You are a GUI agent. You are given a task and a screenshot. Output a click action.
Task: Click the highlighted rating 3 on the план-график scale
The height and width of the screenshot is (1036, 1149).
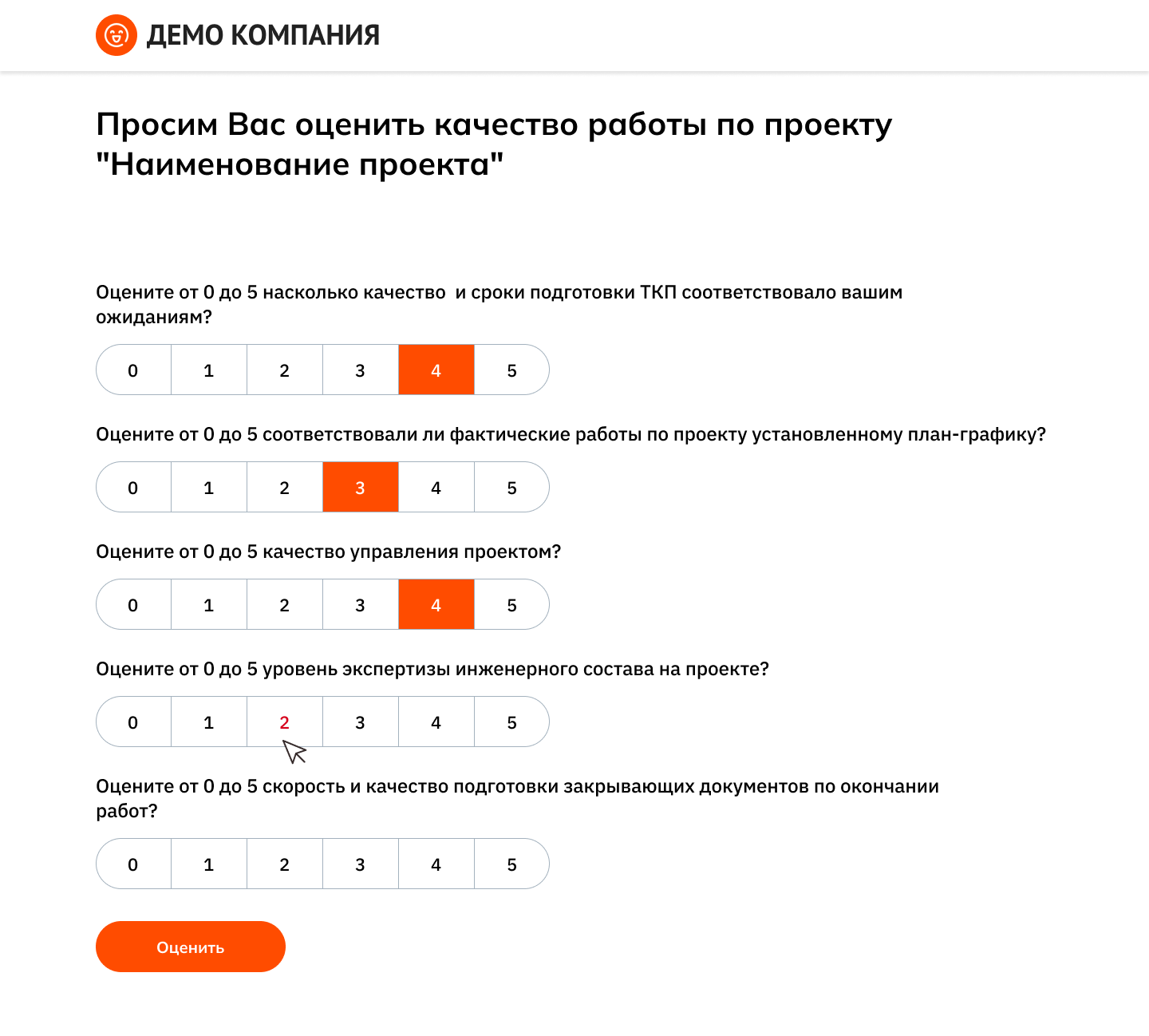pos(360,487)
